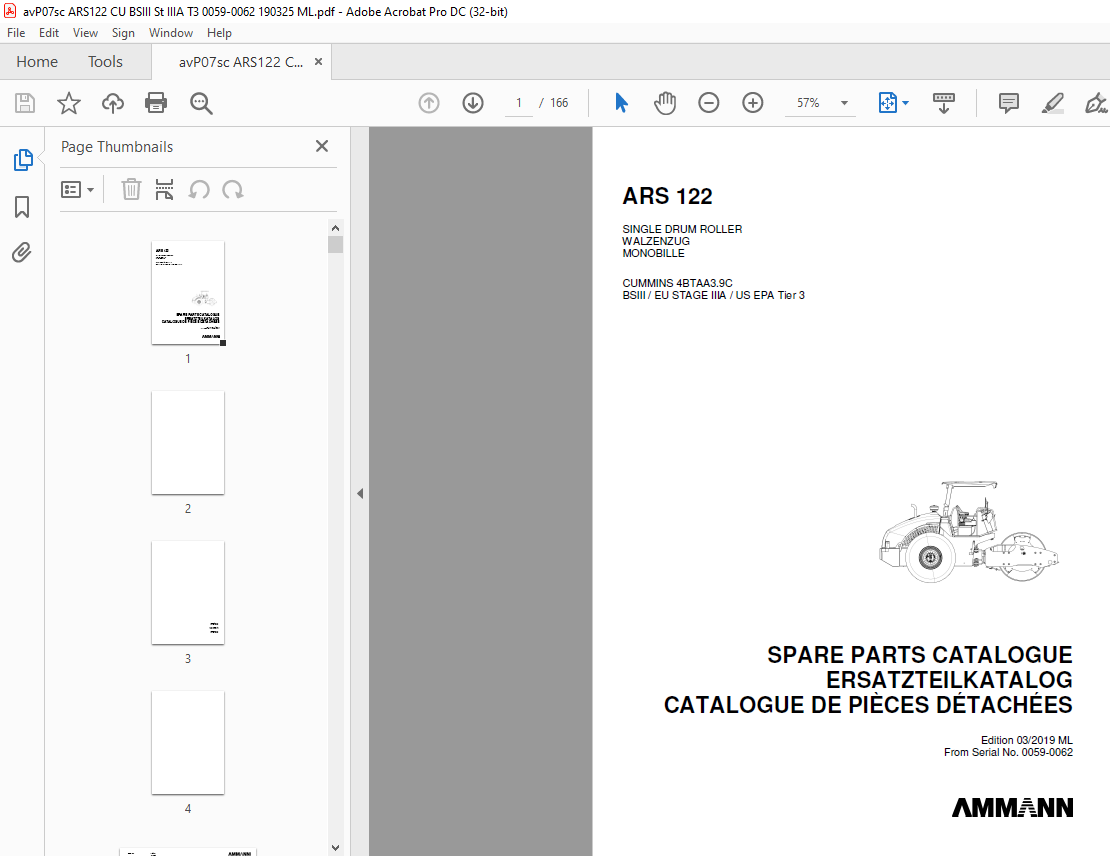This screenshot has height=856, width=1110.
Task: Click the page number input field
Action: tap(519, 103)
